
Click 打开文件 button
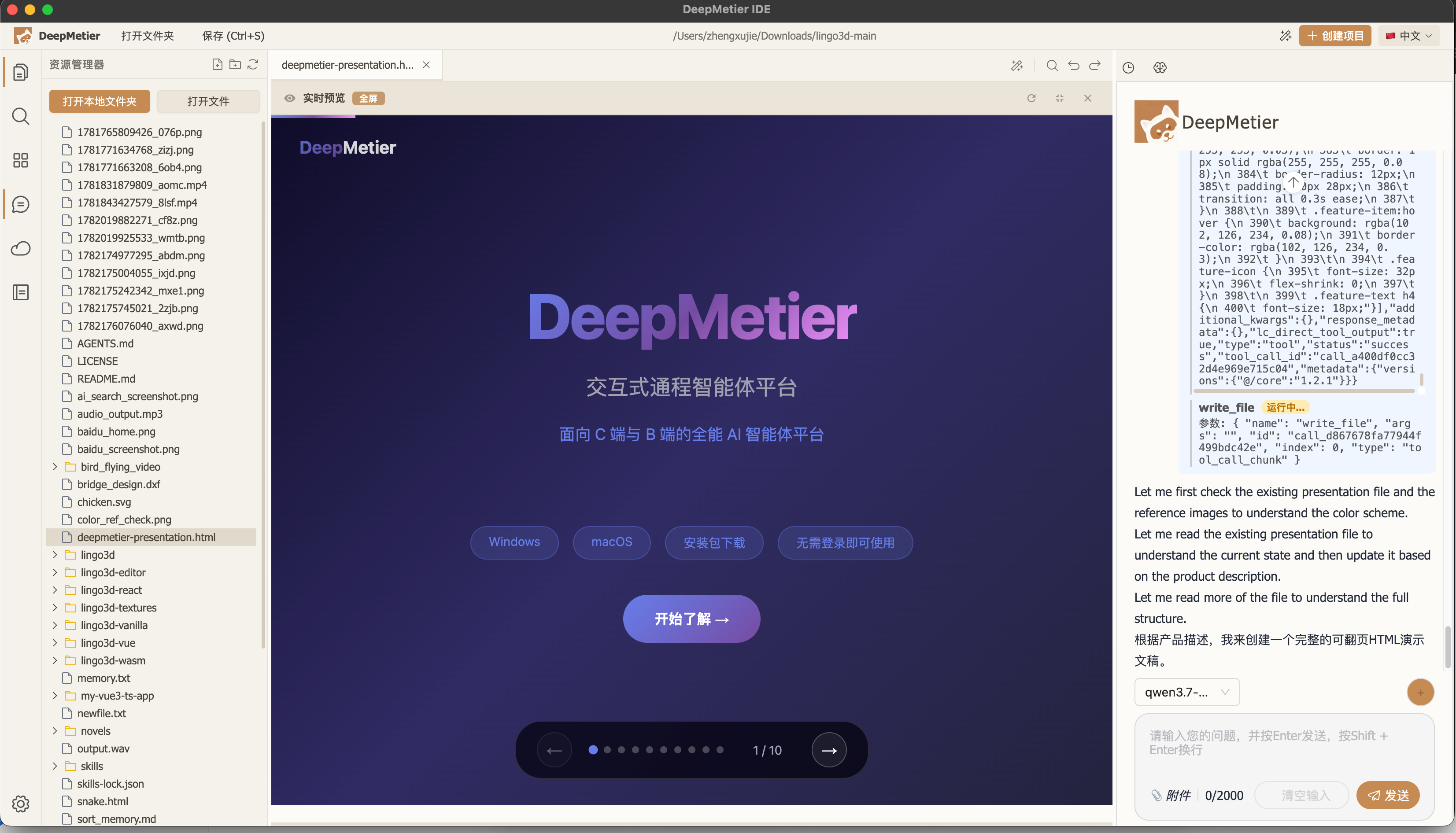point(208,101)
